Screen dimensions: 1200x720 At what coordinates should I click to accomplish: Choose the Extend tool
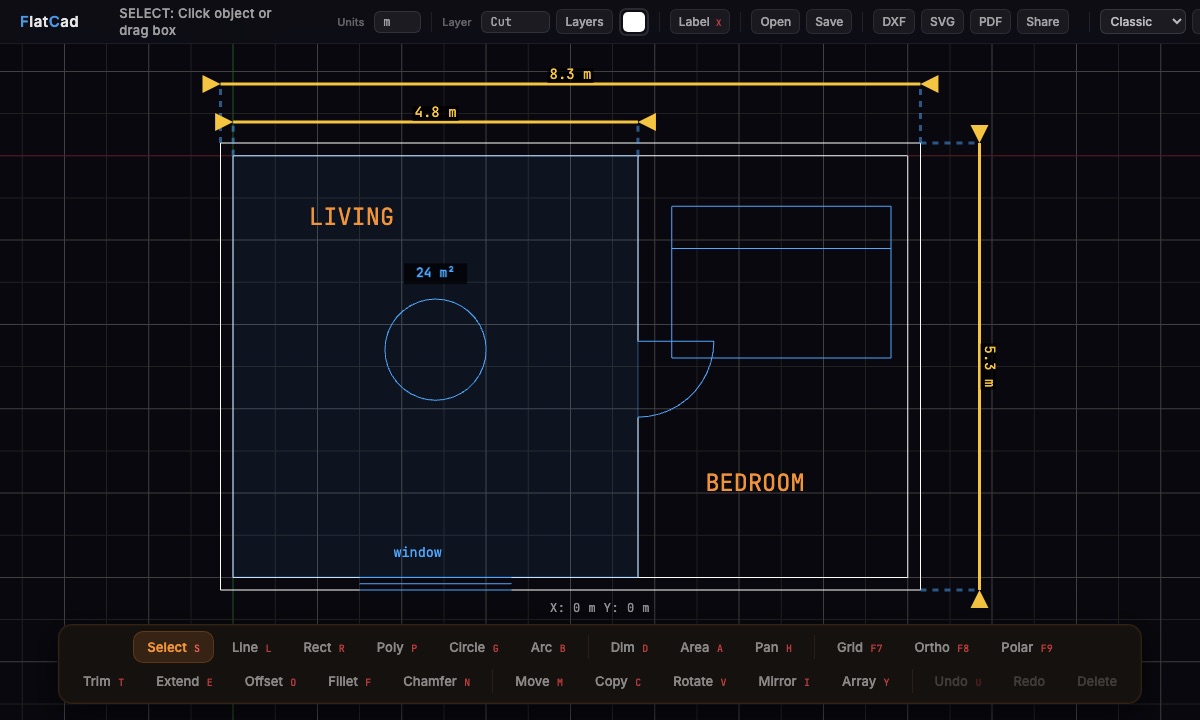(x=184, y=681)
